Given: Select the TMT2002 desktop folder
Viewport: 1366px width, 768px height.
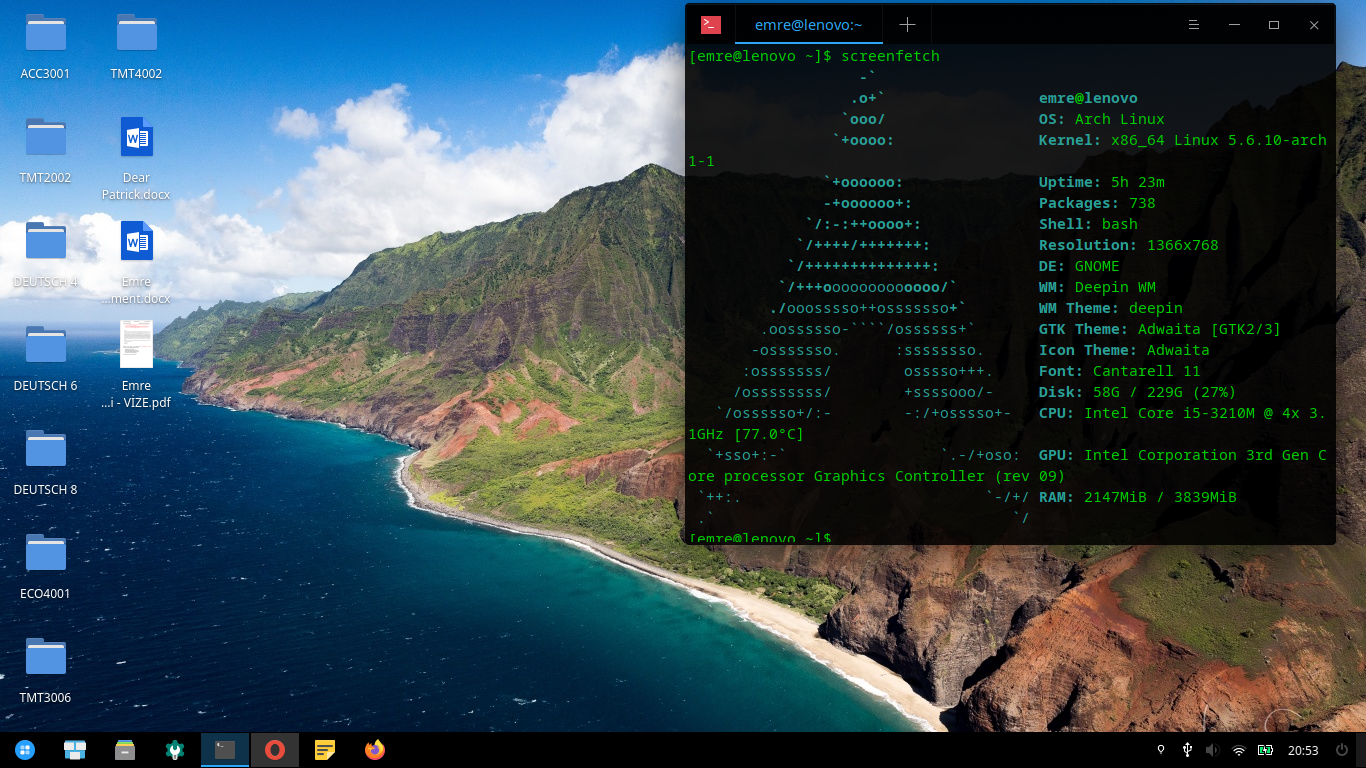Looking at the screenshot, I should click(45, 151).
